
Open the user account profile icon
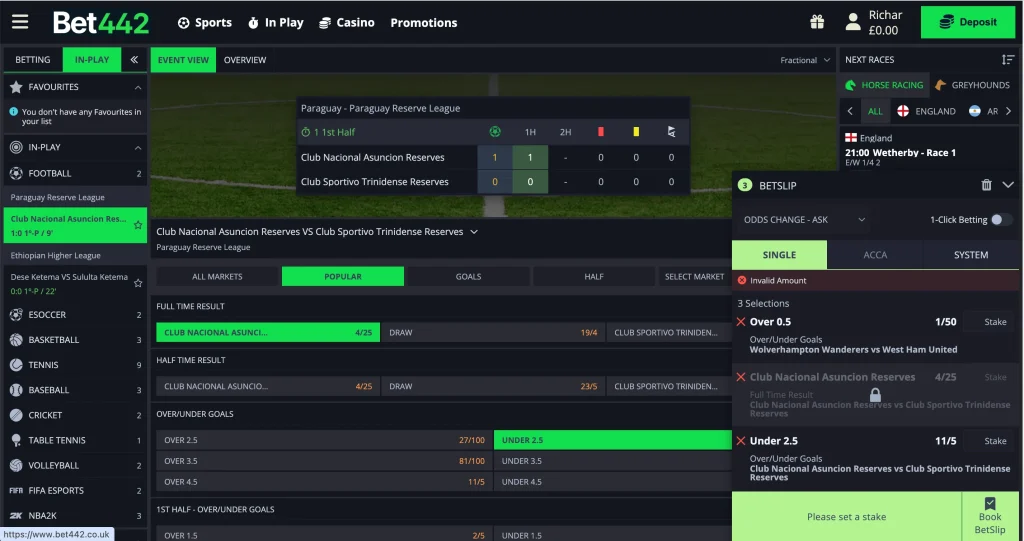click(x=853, y=22)
